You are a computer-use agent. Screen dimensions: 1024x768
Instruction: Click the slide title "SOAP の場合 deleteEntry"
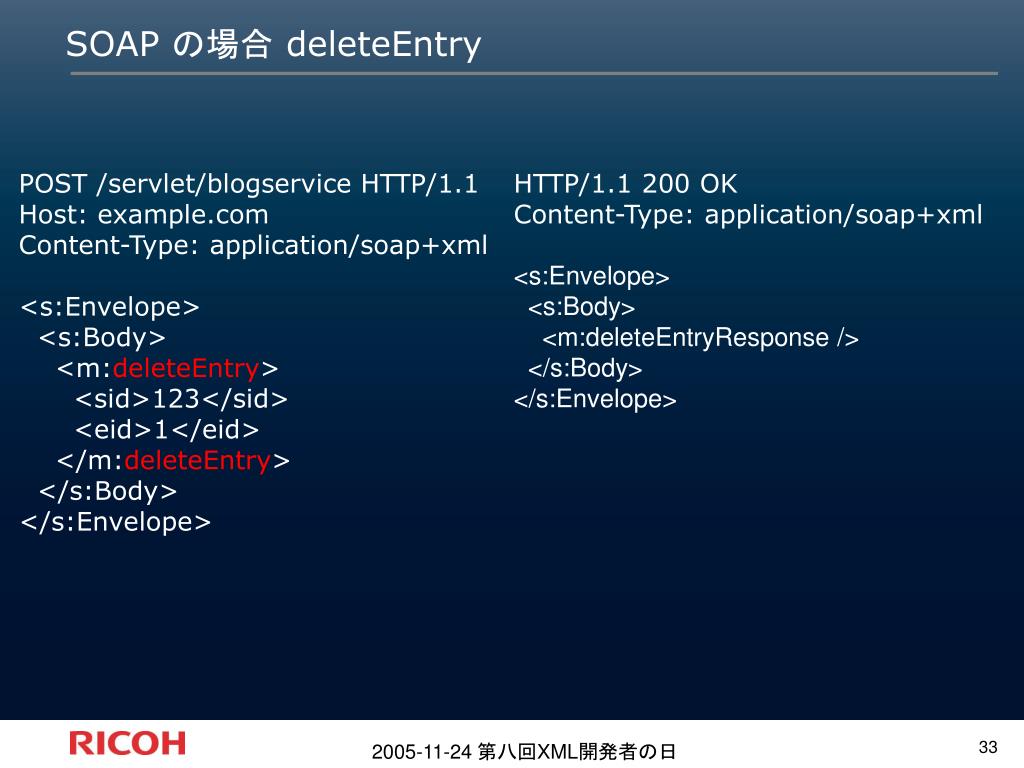point(273,44)
